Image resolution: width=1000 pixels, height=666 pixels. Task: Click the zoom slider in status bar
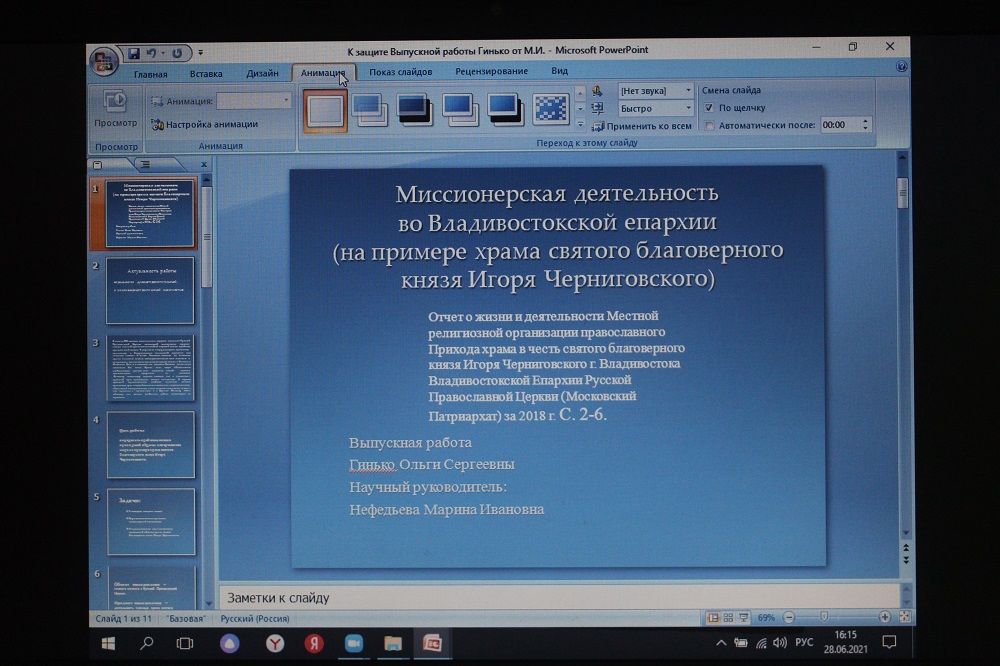pyautogui.click(x=823, y=618)
